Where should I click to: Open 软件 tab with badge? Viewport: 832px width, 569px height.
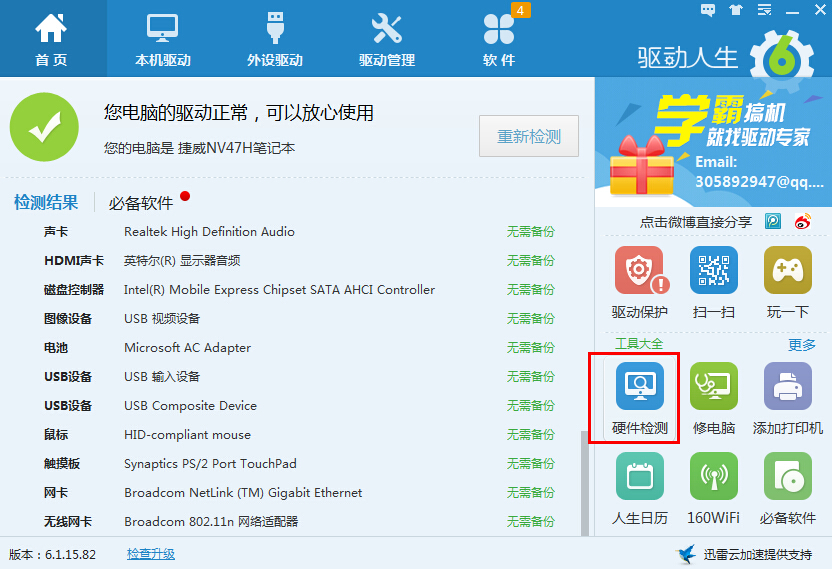click(499, 39)
